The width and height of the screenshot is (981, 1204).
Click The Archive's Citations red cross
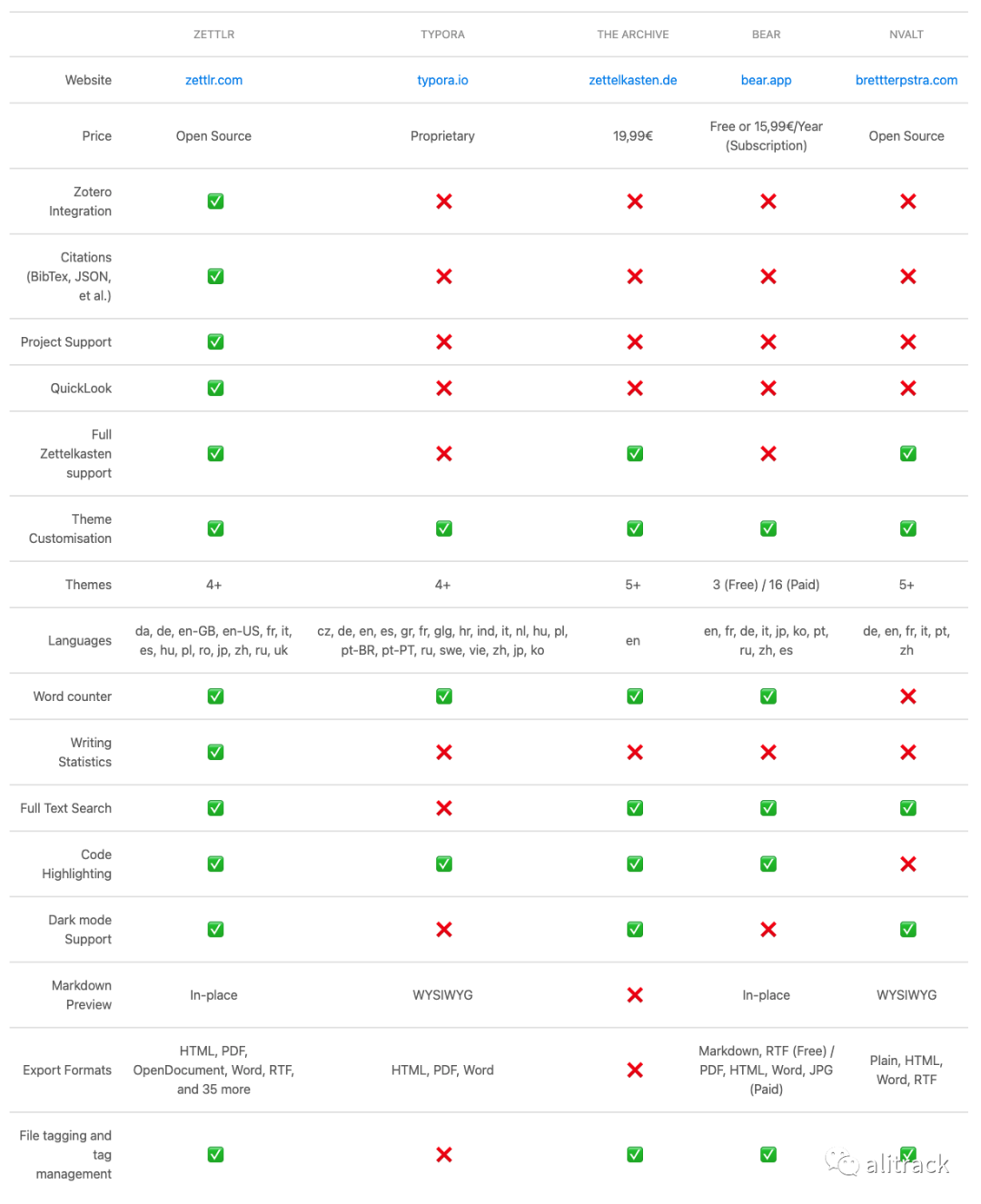634,277
